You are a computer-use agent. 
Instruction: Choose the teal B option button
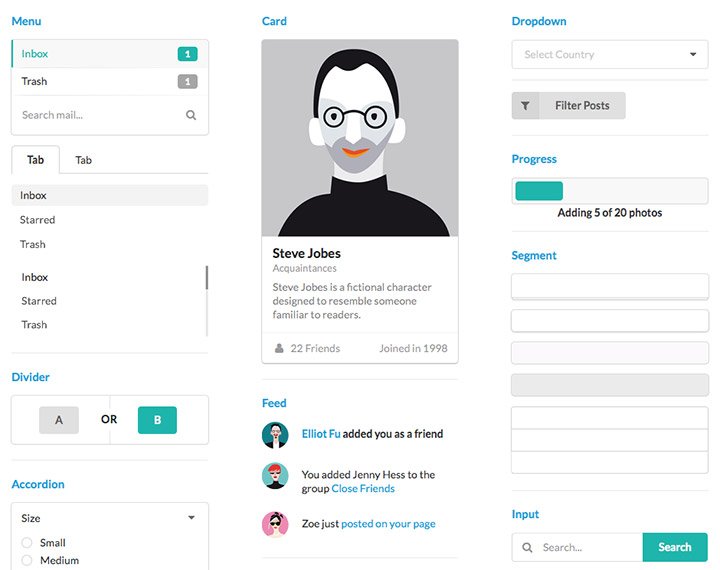[157, 420]
